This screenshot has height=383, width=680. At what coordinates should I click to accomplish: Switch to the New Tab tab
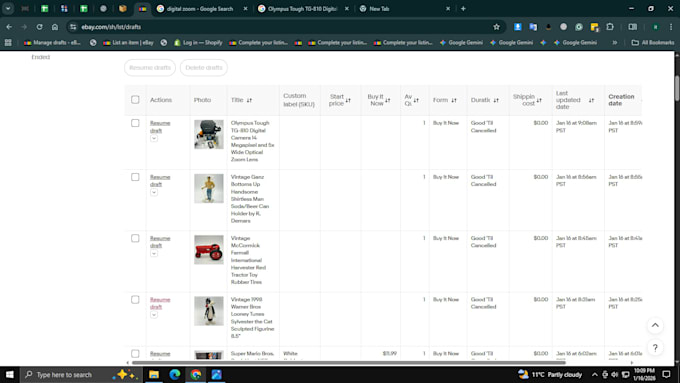404,9
